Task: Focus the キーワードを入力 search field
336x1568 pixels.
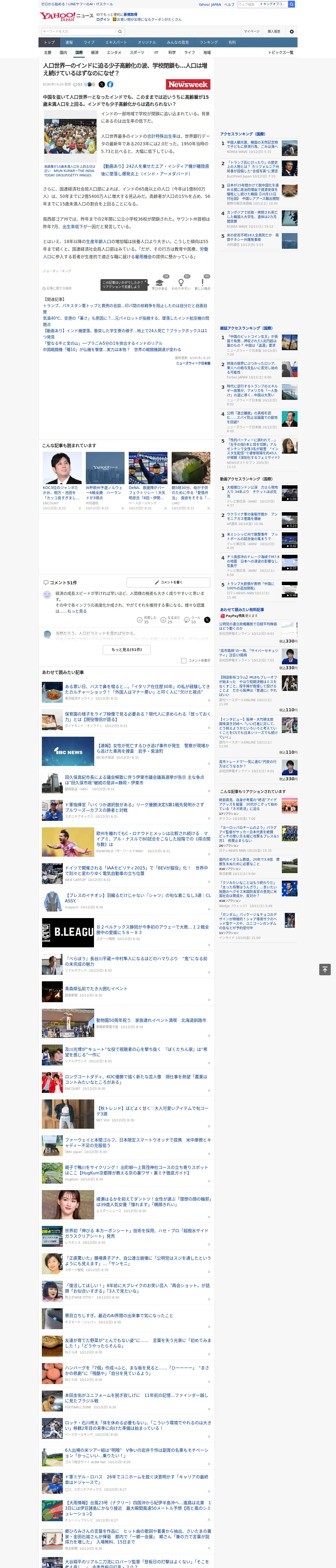Action: [x=79, y=32]
